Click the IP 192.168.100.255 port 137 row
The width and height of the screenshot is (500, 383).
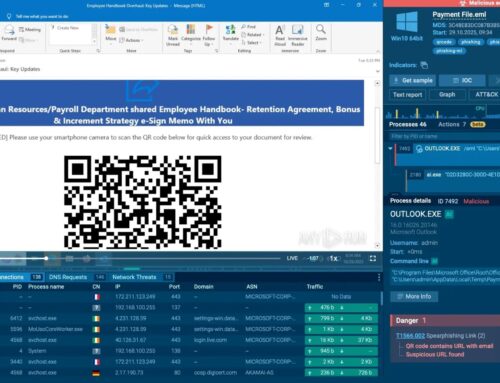click(190, 308)
